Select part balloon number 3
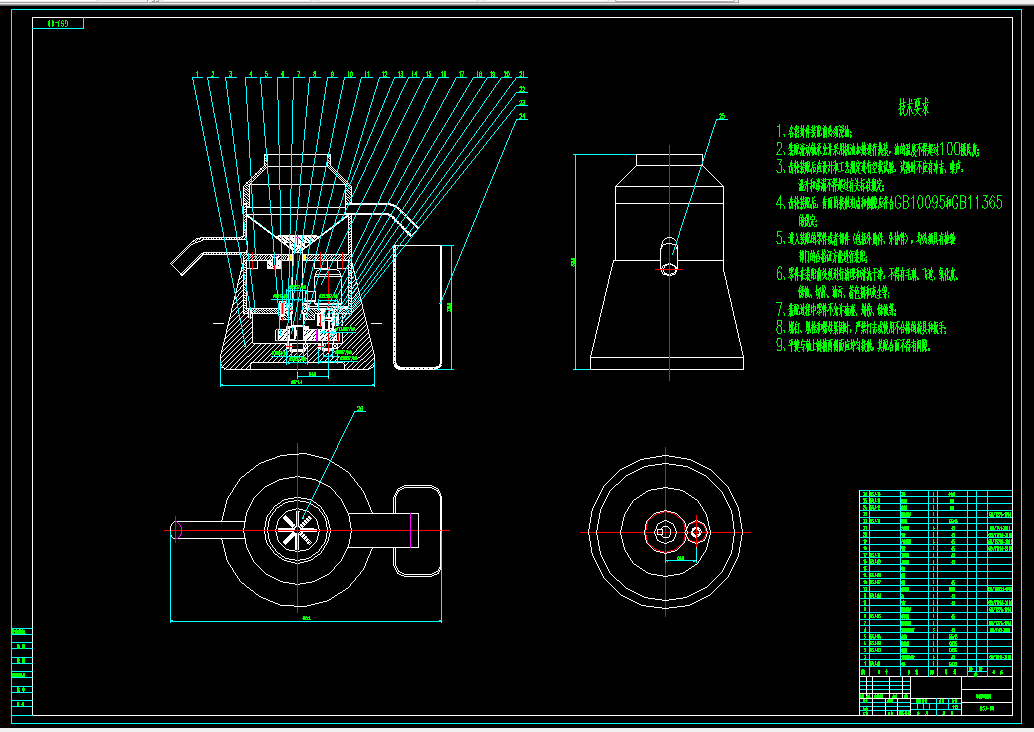Screen dimensions: 1034x732 coord(230,75)
